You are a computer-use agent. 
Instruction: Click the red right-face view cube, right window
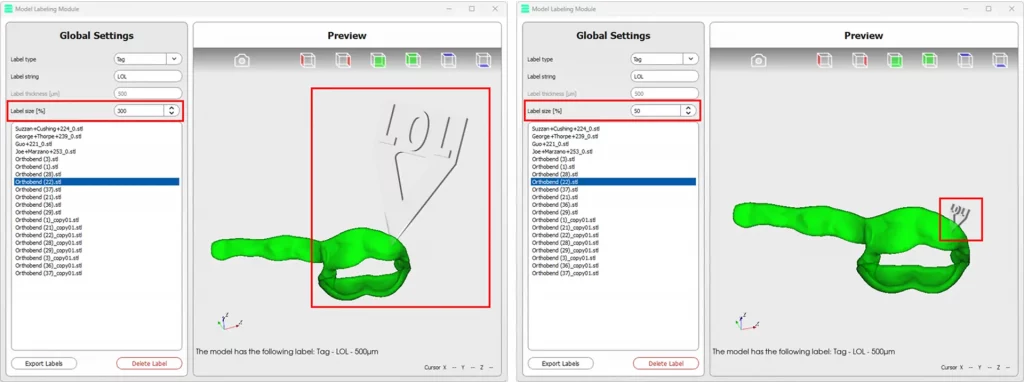coord(859,61)
